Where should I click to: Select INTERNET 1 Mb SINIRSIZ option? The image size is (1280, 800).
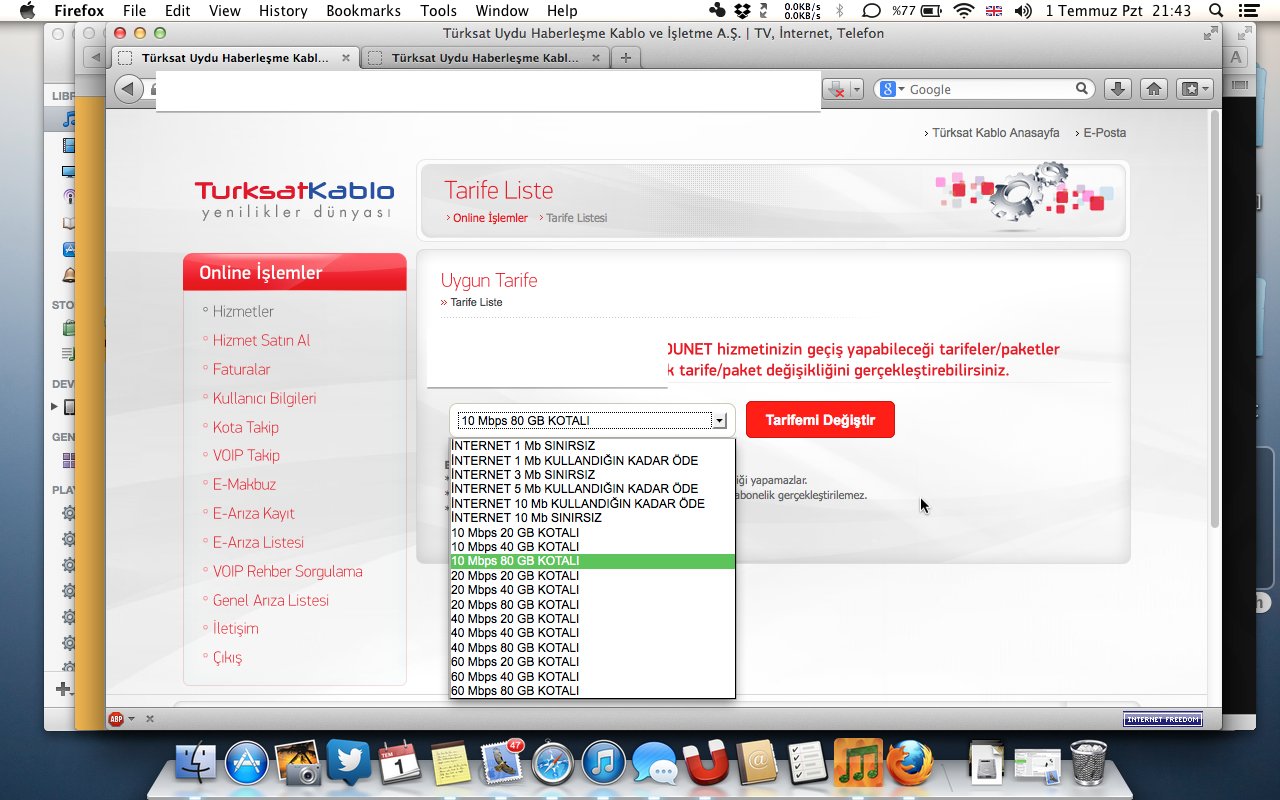coord(592,446)
